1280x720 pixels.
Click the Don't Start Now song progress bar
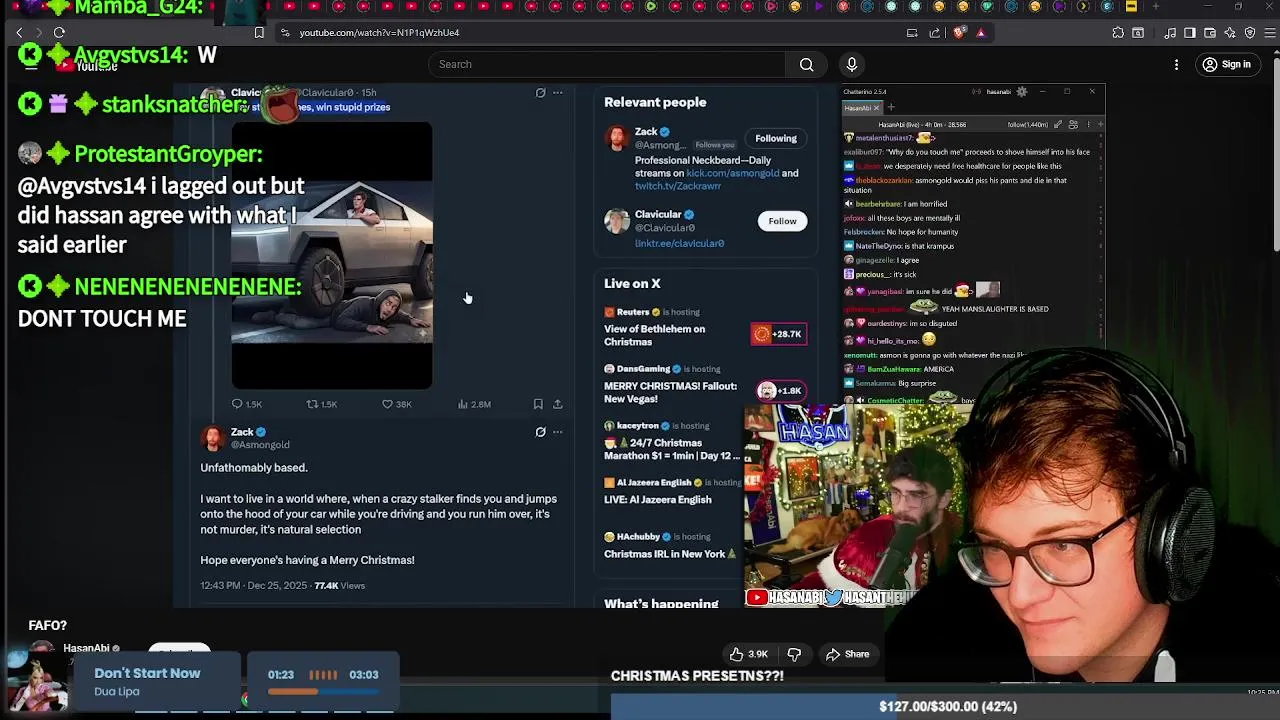coord(322,691)
